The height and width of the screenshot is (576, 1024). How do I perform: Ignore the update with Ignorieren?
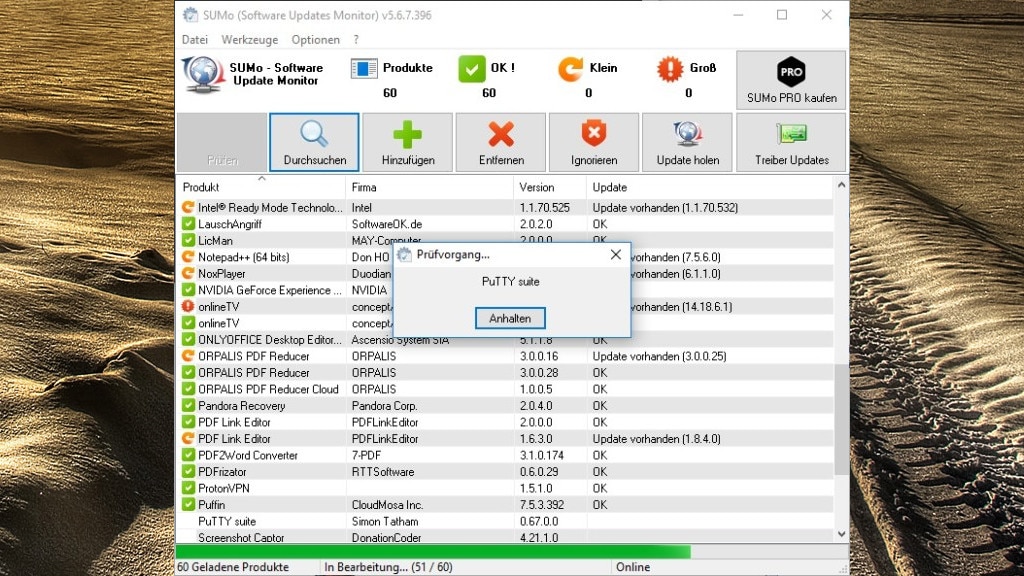coord(594,142)
